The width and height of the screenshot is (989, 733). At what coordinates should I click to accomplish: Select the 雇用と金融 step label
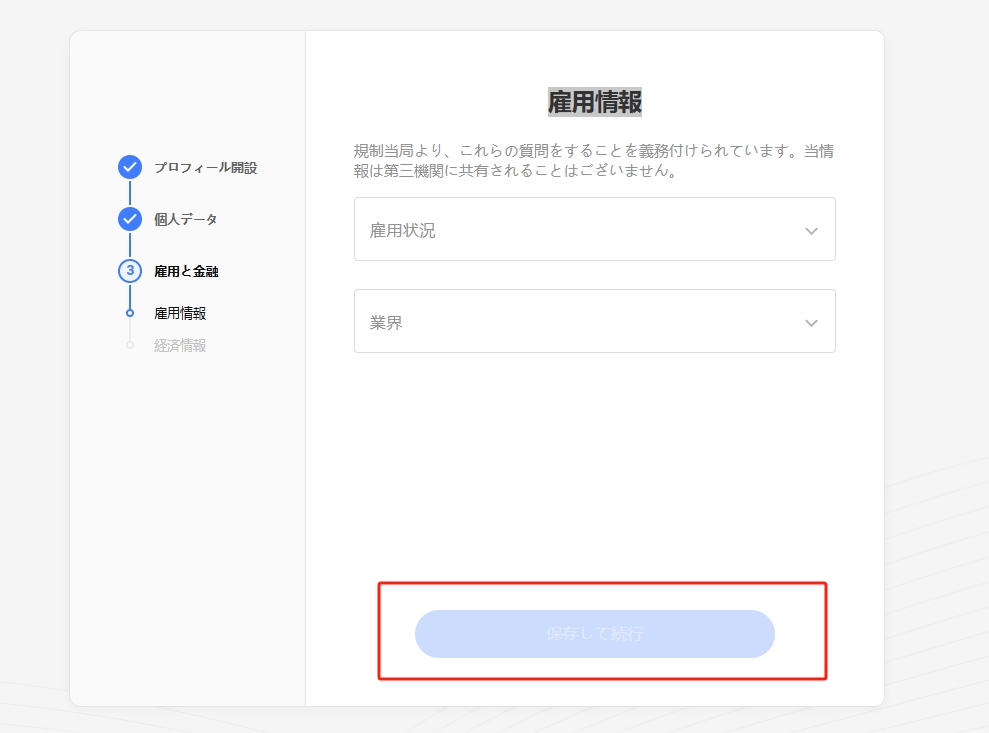pyautogui.click(x=186, y=271)
